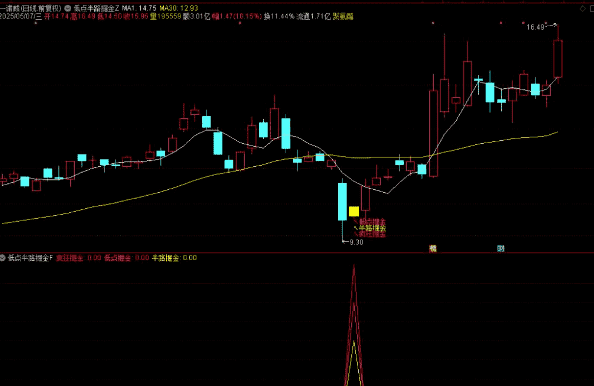Select the yellow signal candlestick
Viewport: 594px width, 386px height.
click(x=354, y=211)
